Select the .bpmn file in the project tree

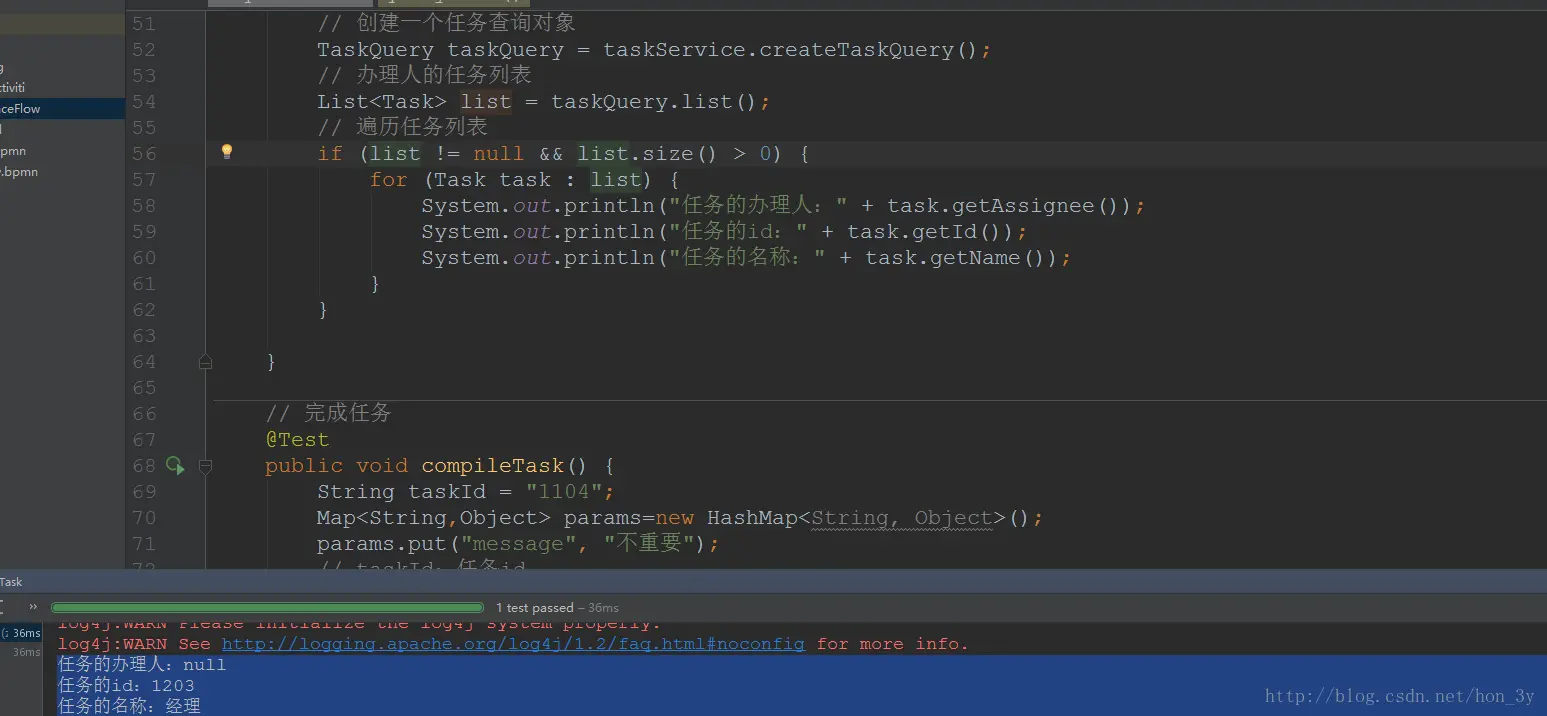pyautogui.click(x=20, y=172)
